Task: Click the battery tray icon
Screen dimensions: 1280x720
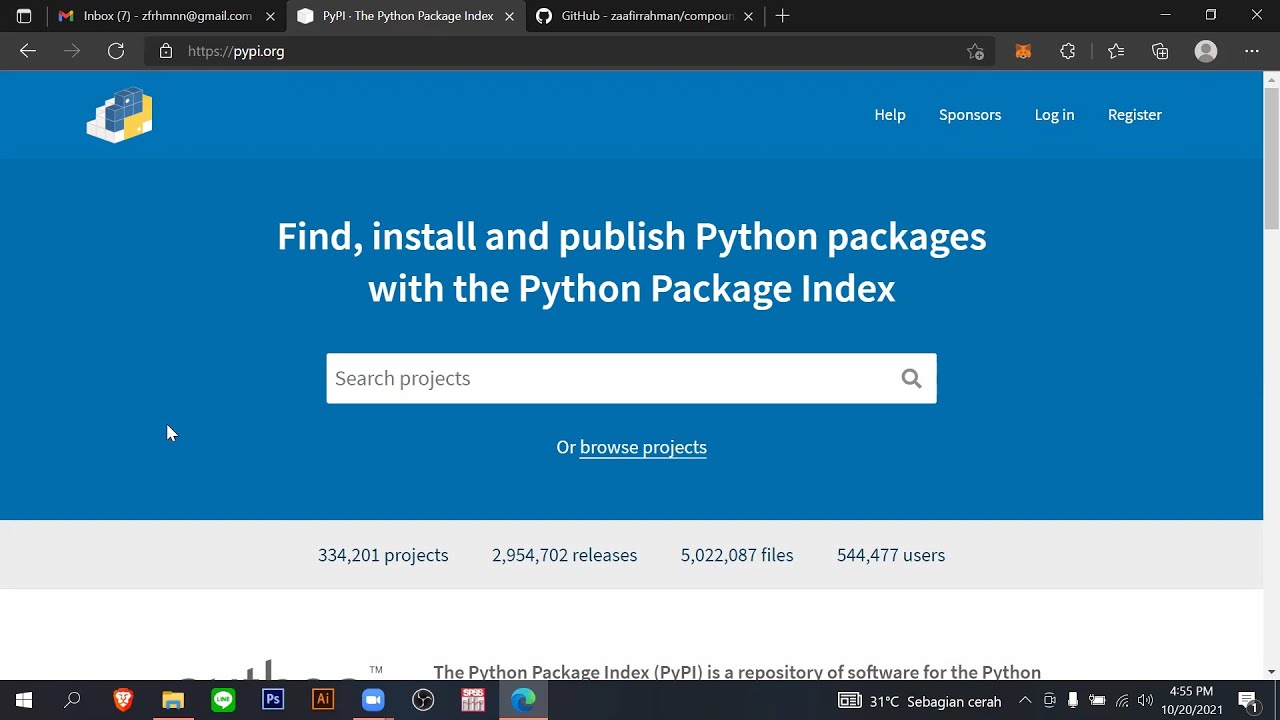Action: tap(1097, 701)
